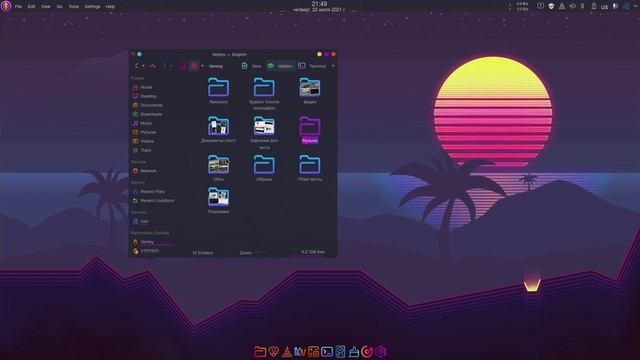The width and height of the screenshot is (640, 360).
Task: Click the Ventoy breadcrumb in the location bar
Action: pyautogui.click(x=216, y=66)
